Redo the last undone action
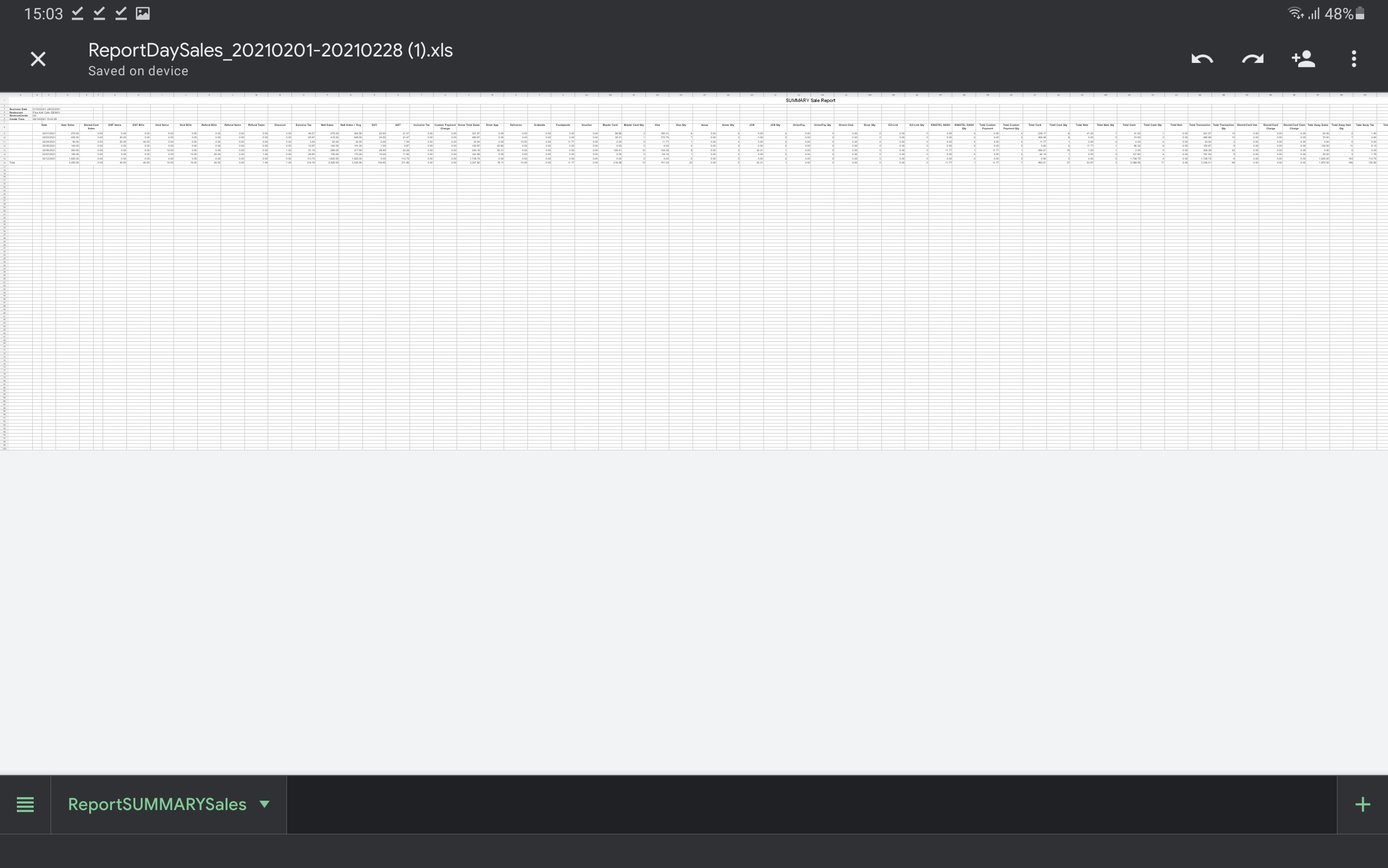This screenshot has height=868, width=1388. 1253,59
